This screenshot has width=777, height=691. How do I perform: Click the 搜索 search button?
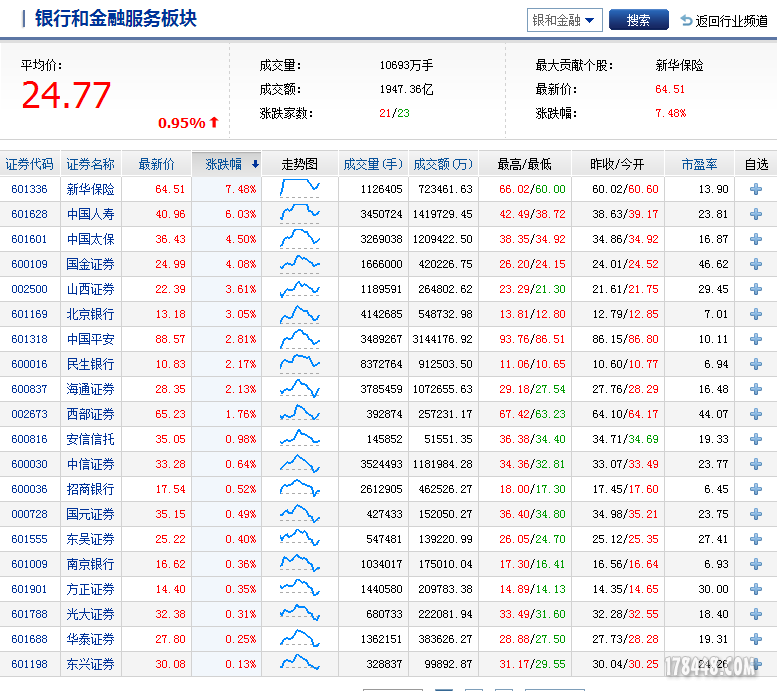click(x=638, y=20)
